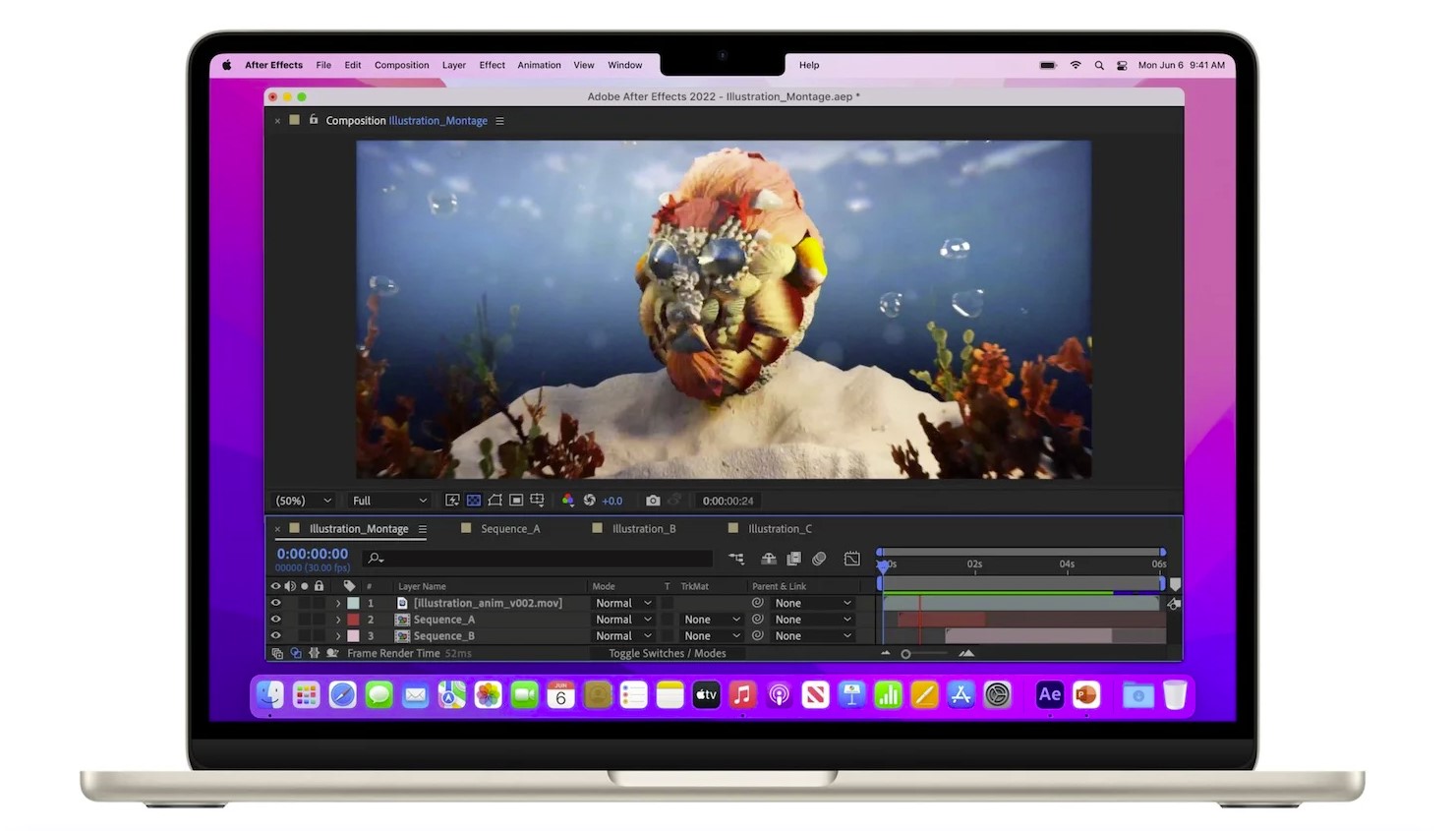Take a snapshot with the camera icon
1456x831 pixels.
click(x=653, y=501)
